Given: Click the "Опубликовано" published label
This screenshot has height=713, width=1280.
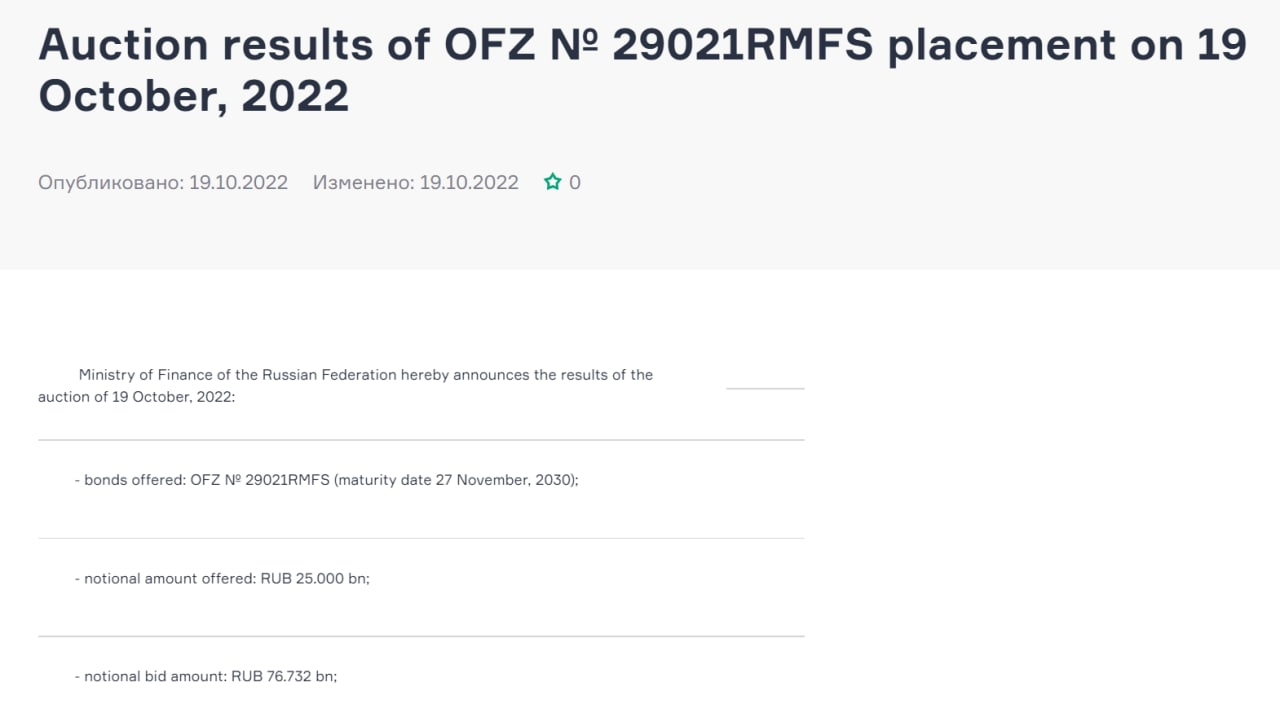Looking at the screenshot, I should click(x=110, y=182).
